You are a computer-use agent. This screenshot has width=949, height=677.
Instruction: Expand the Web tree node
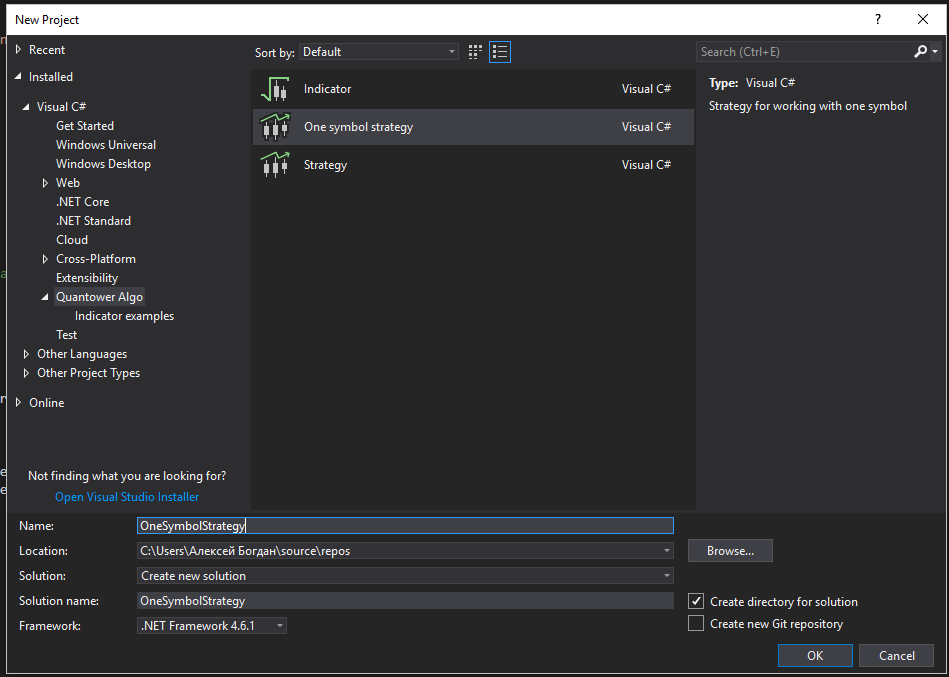point(46,183)
